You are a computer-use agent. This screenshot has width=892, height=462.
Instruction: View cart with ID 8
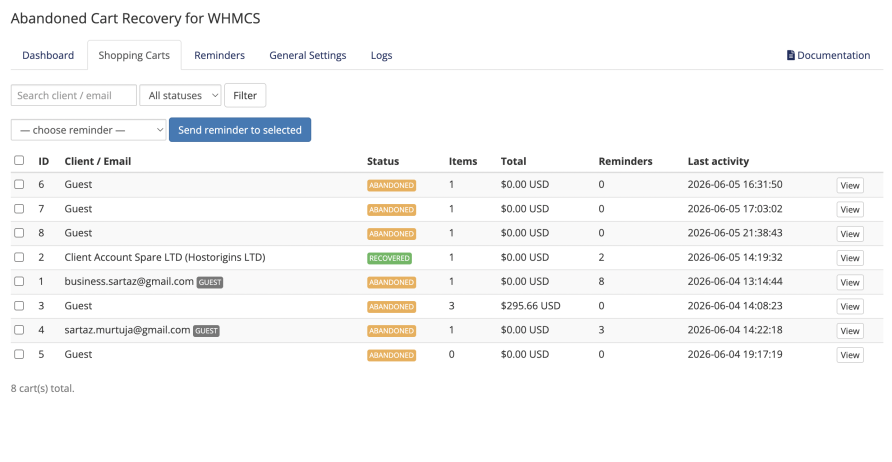[x=850, y=233]
